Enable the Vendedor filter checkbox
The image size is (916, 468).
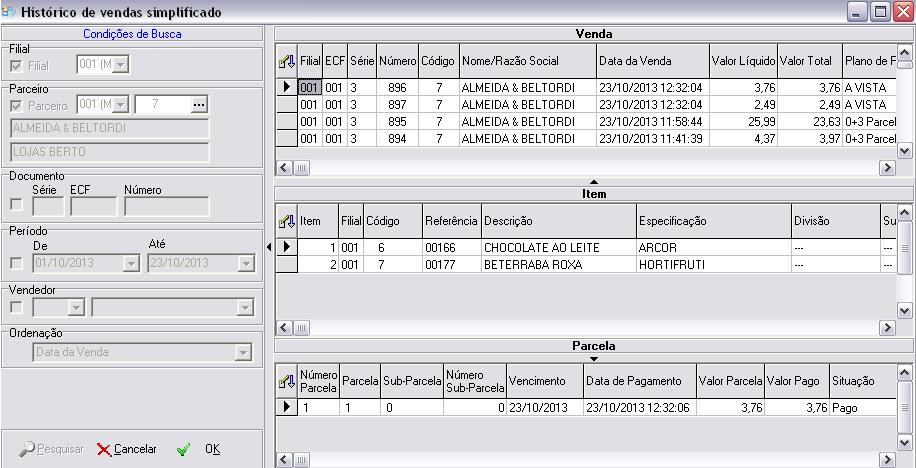16,307
